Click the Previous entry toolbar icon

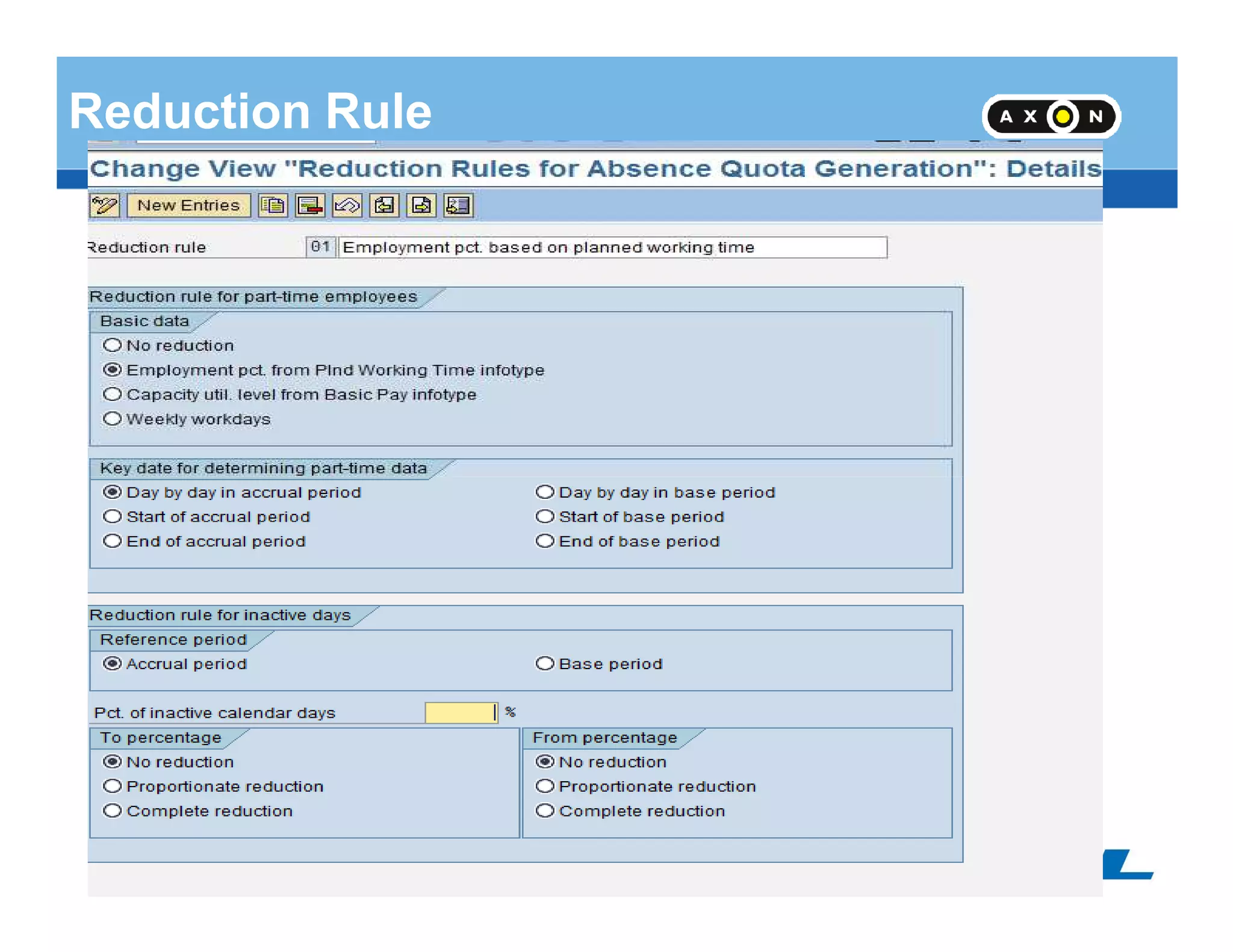pos(384,205)
